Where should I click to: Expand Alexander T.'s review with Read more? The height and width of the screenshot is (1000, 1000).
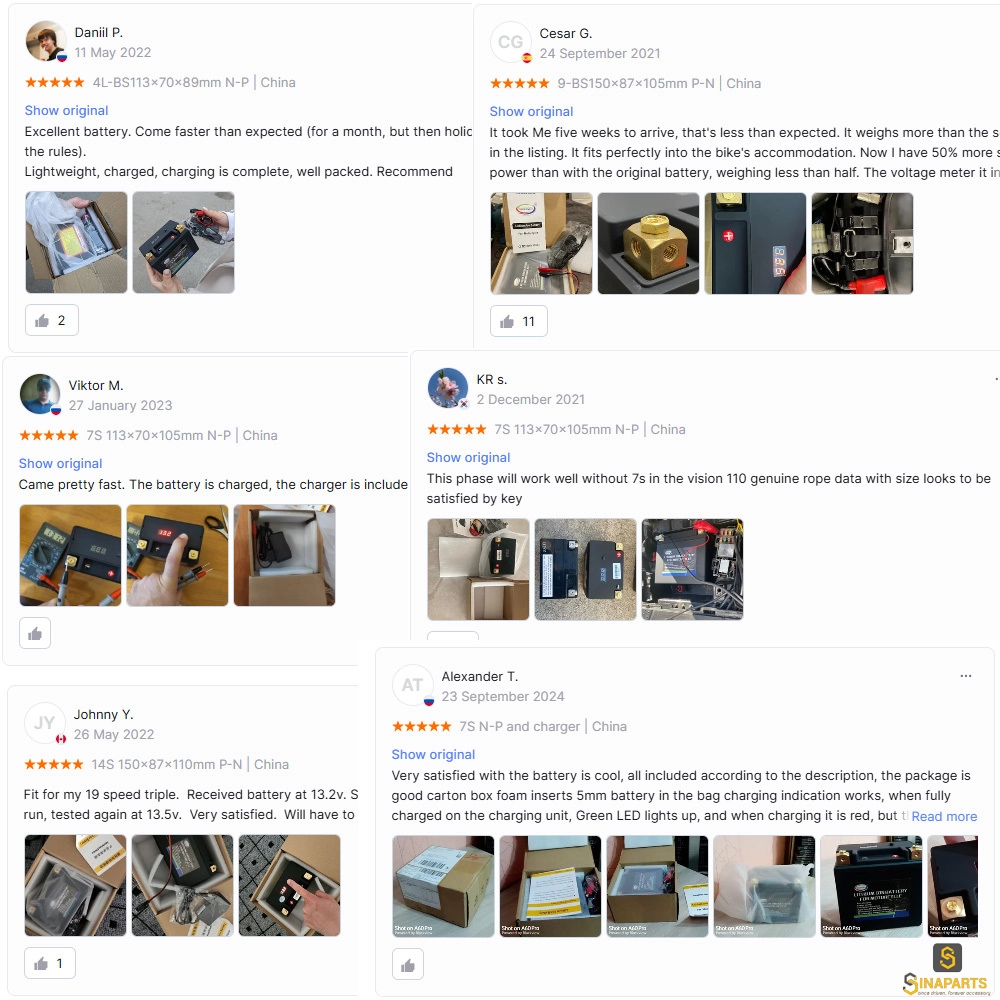[x=944, y=816]
